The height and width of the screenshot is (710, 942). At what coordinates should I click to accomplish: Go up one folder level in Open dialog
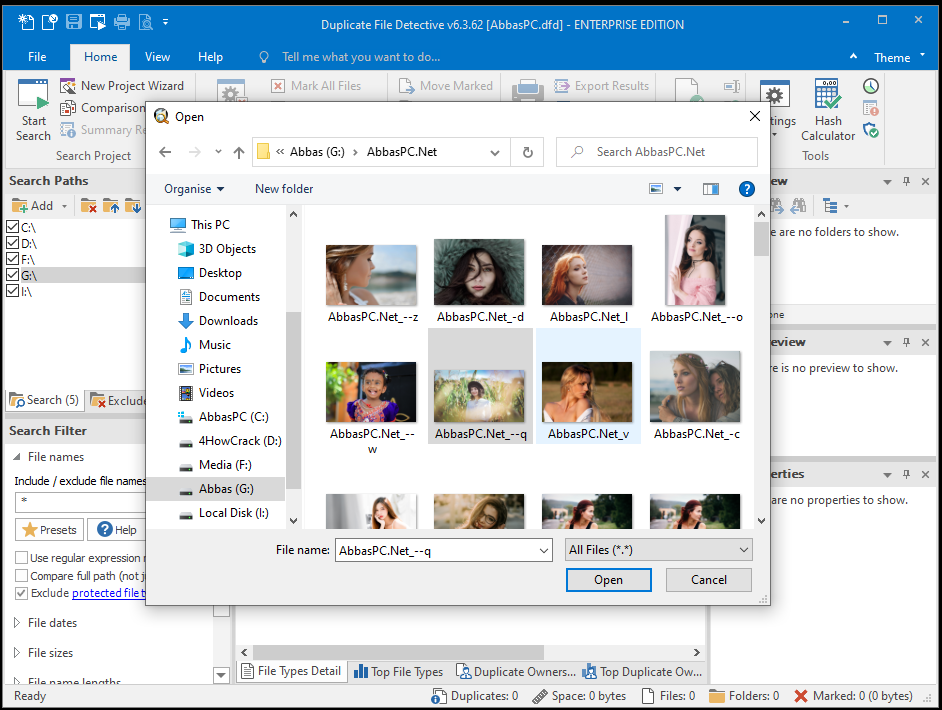tap(239, 152)
